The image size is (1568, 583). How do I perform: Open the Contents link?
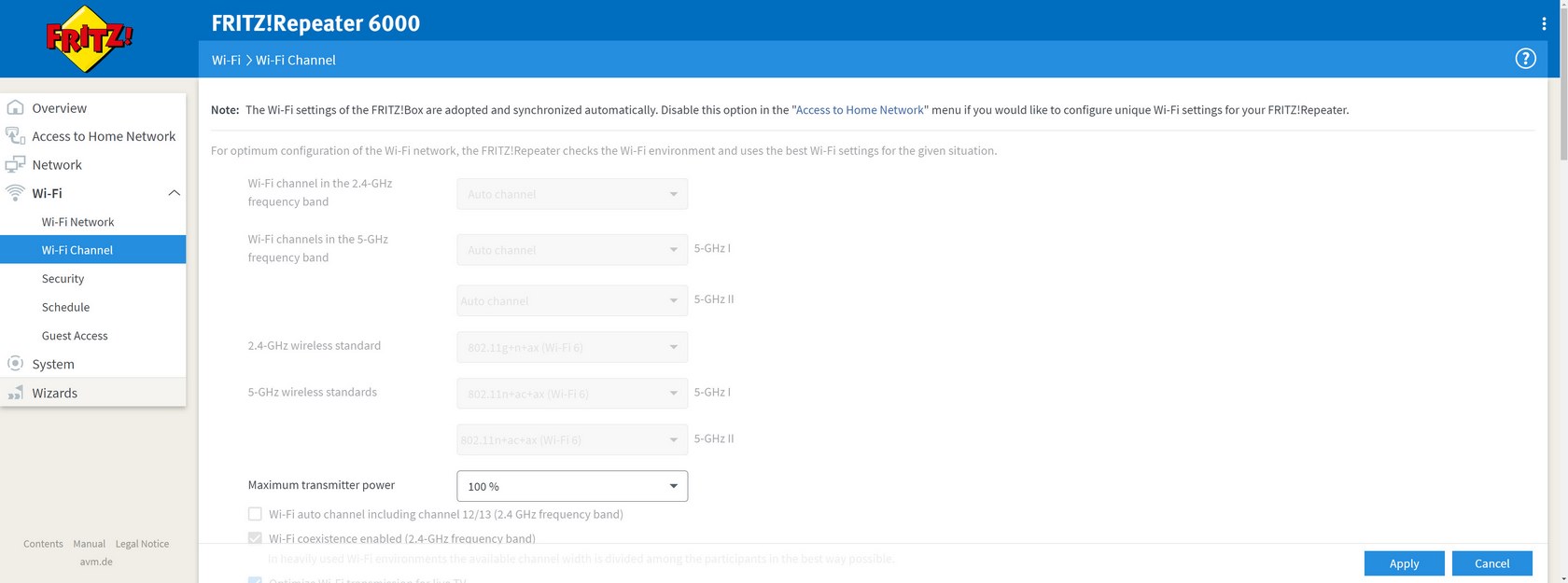click(x=43, y=544)
